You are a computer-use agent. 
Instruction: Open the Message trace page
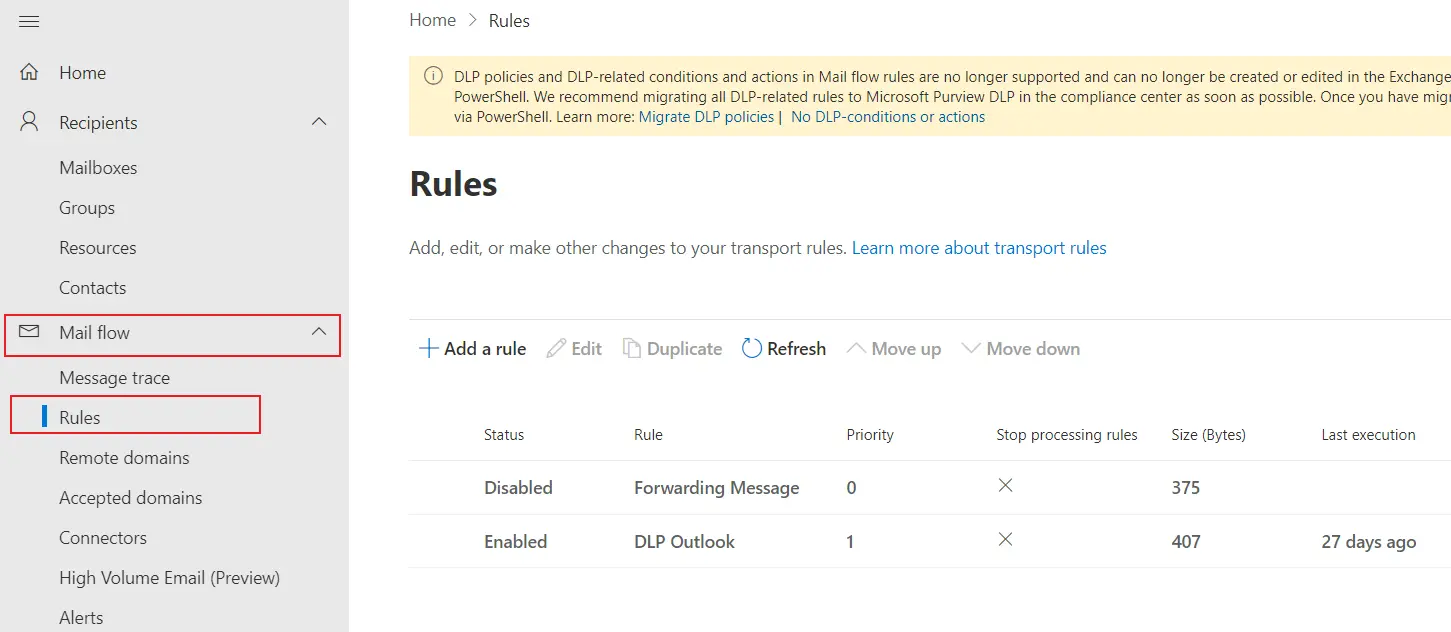tap(114, 377)
